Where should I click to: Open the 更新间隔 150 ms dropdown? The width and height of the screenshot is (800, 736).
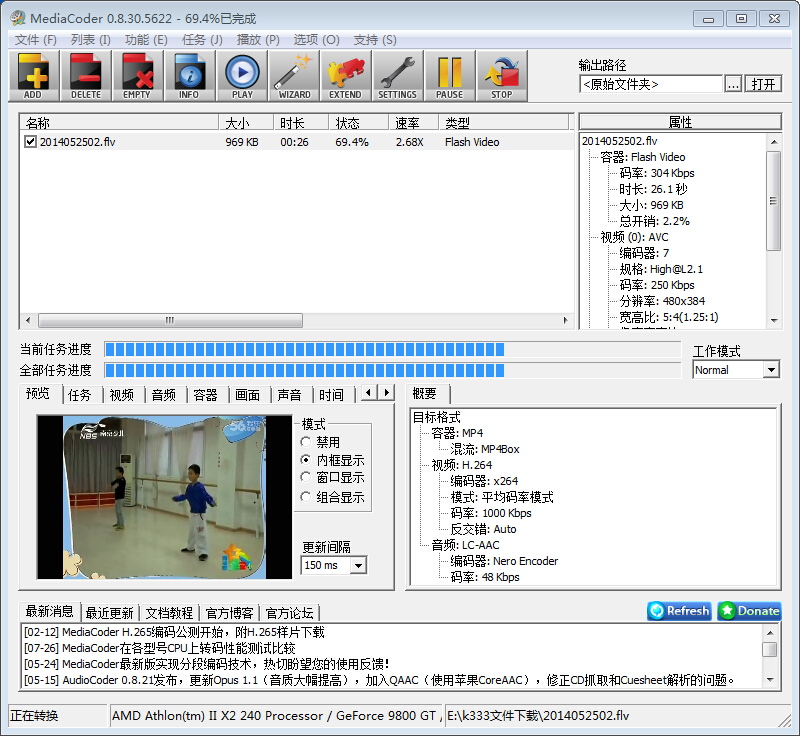pyautogui.click(x=360, y=565)
